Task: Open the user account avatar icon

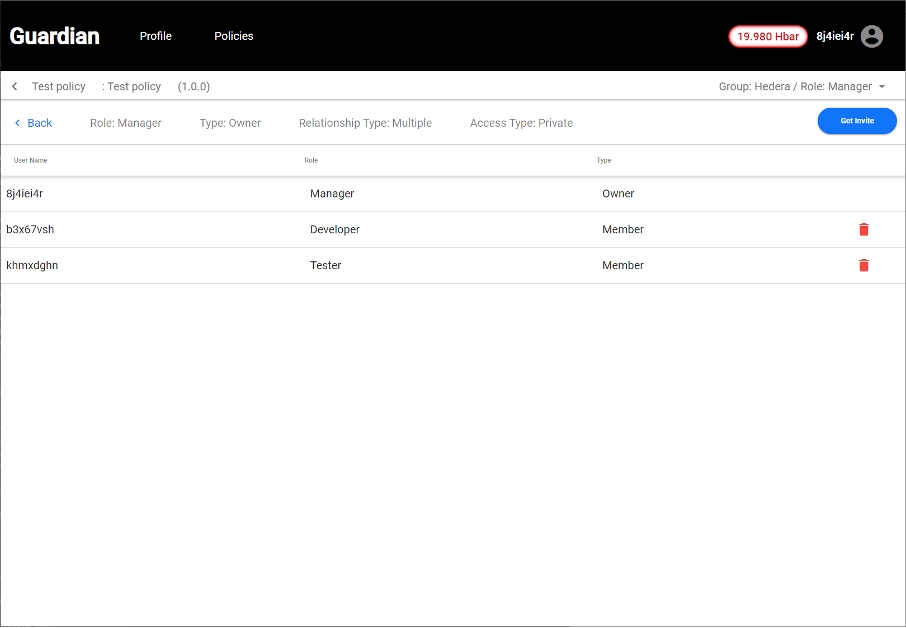Action: pos(872,36)
